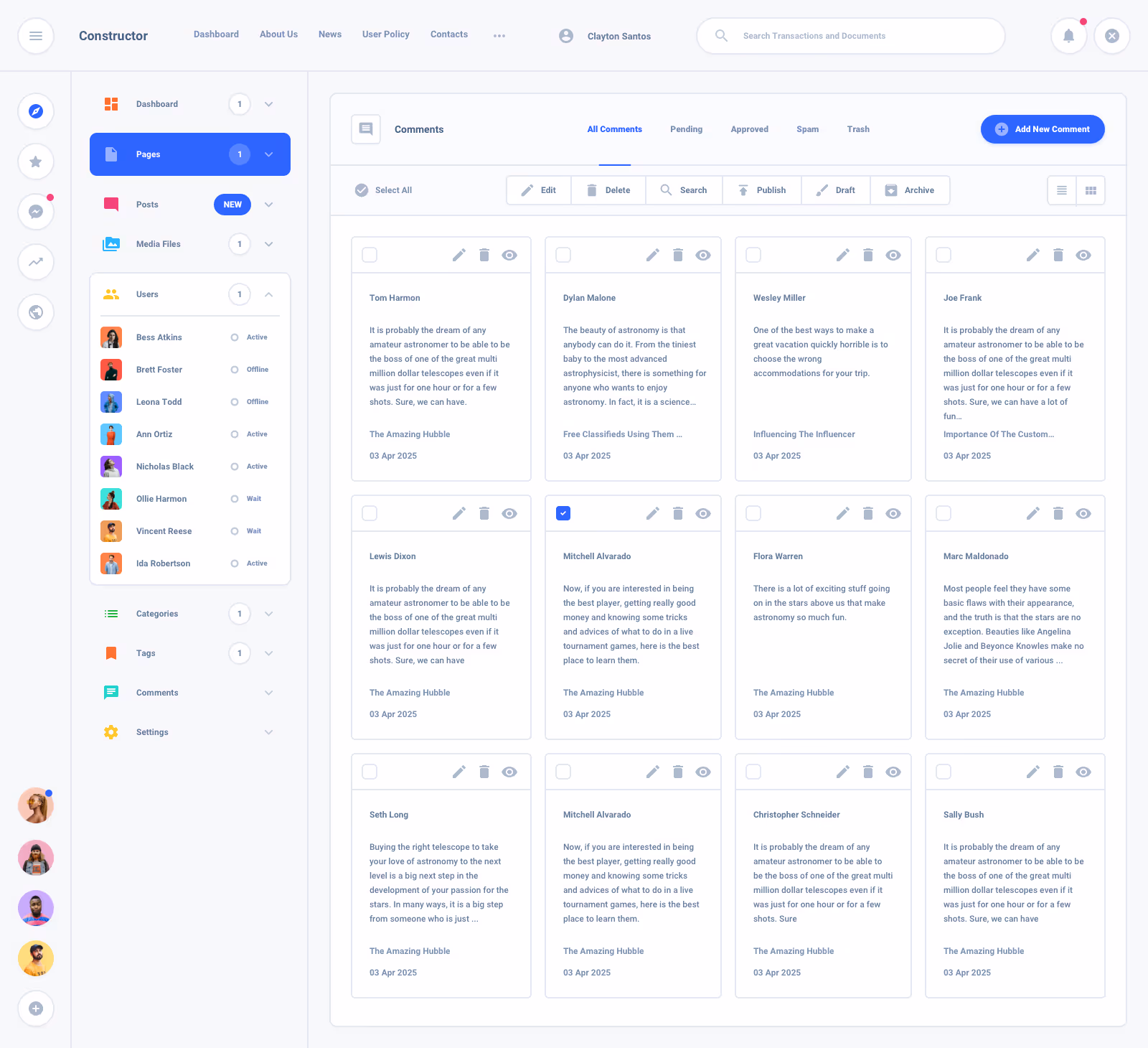Viewport: 1148px width, 1048px height.
Task: Toggle visibility eye on Seth Long's comment
Action: point(509,772)
